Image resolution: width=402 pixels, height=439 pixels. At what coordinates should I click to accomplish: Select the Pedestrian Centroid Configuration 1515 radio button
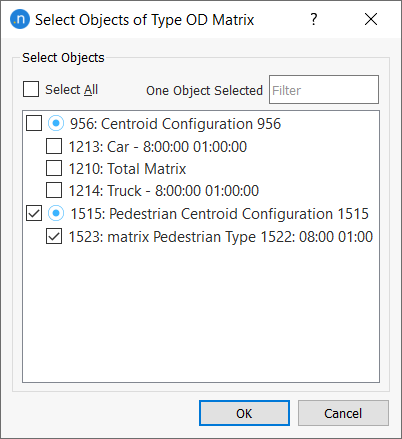56,213
